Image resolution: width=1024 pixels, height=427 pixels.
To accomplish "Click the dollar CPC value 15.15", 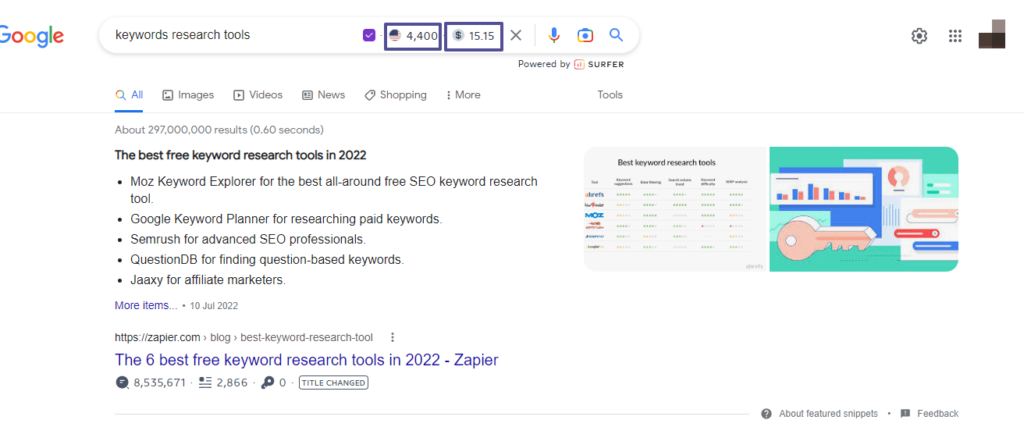I will 473,35.
